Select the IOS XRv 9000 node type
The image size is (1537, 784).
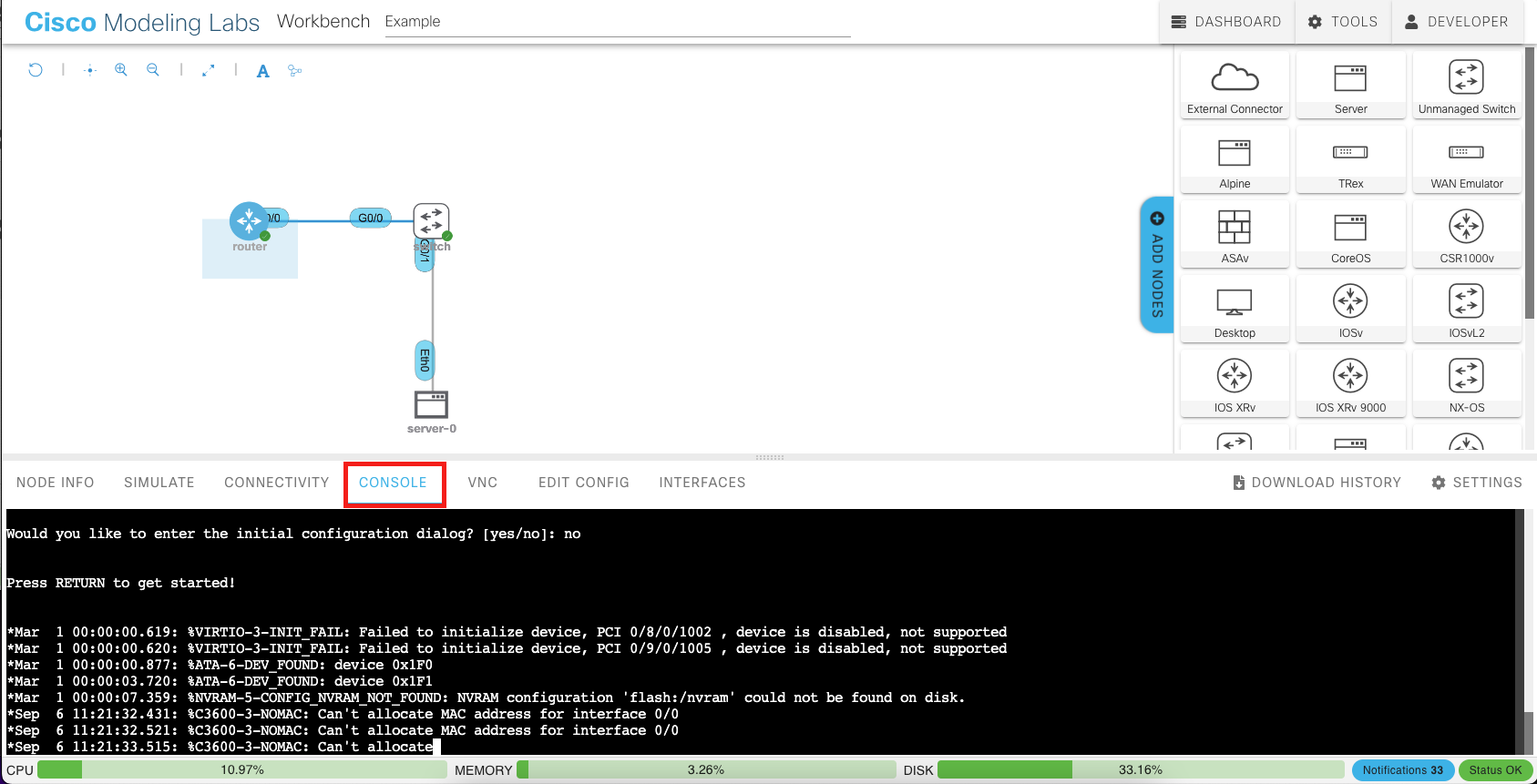pos(1350,385)
